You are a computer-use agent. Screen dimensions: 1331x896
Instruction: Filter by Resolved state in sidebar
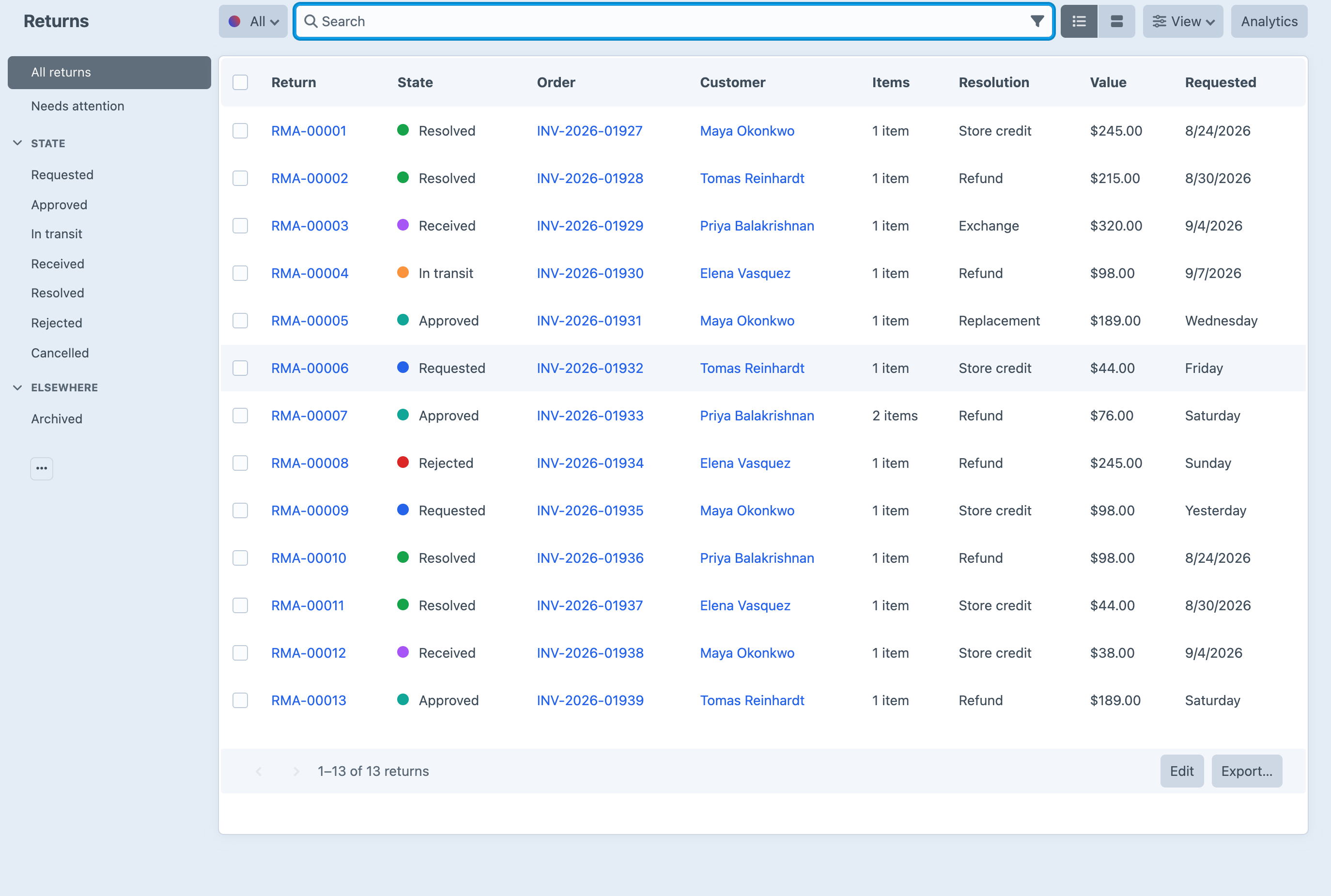58,293
